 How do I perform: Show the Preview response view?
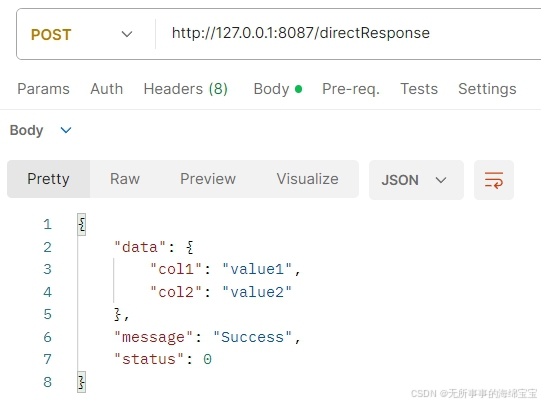tap(208, 179)
